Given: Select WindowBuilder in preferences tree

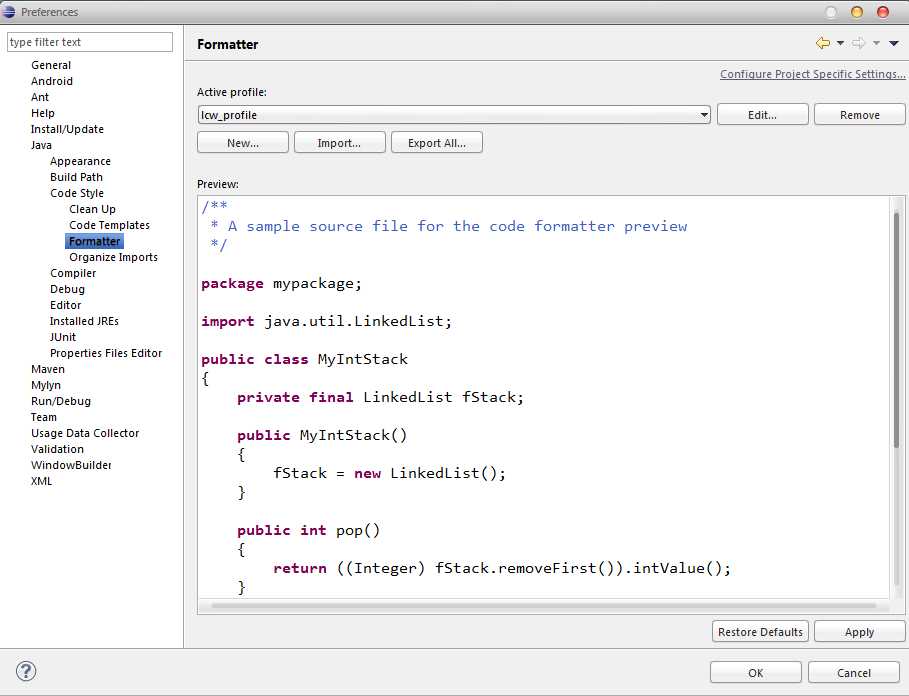Looking at the screenshot, I should tap(71, 465).
